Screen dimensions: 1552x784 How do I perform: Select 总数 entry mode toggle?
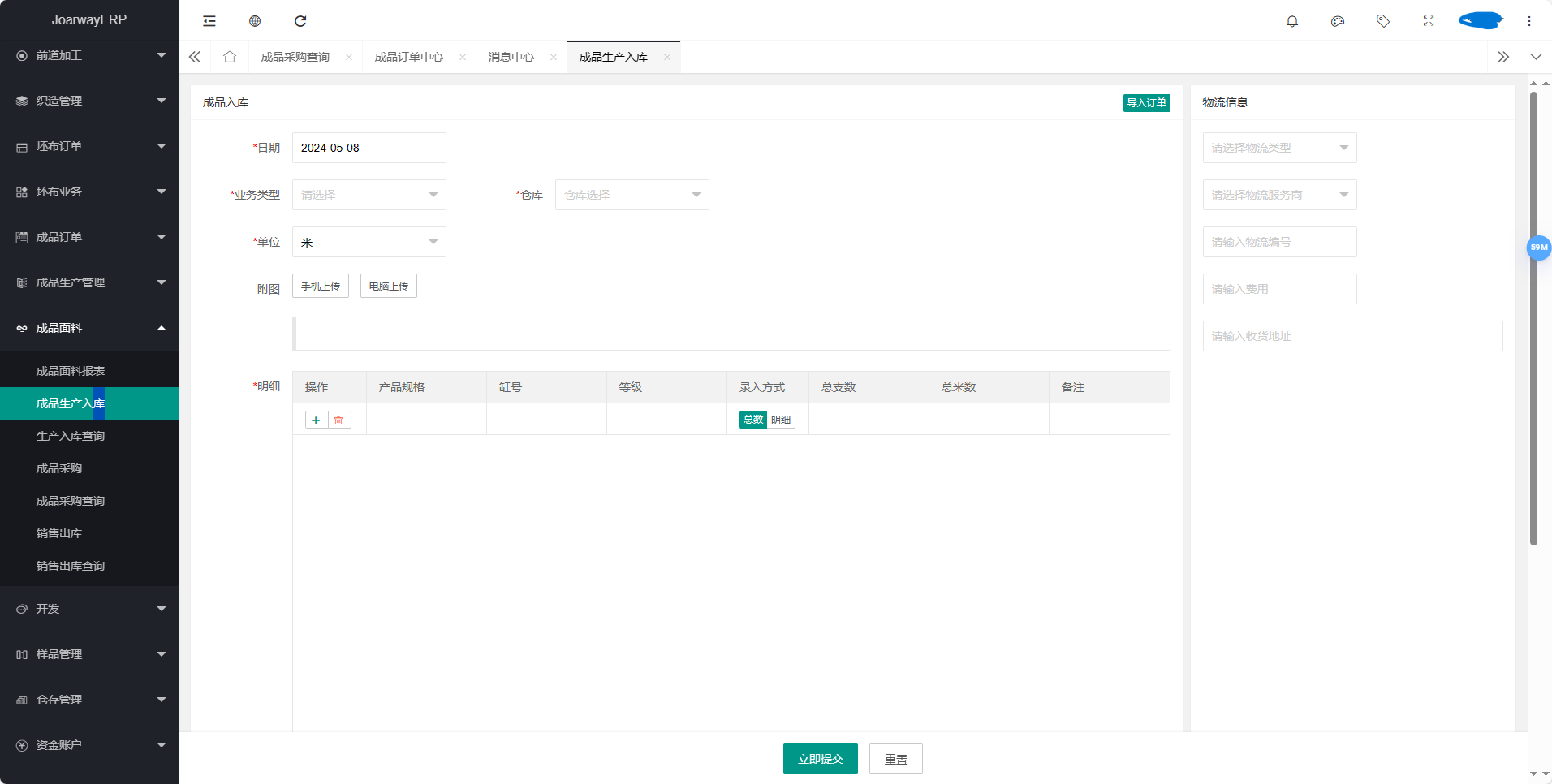[753, 420]
